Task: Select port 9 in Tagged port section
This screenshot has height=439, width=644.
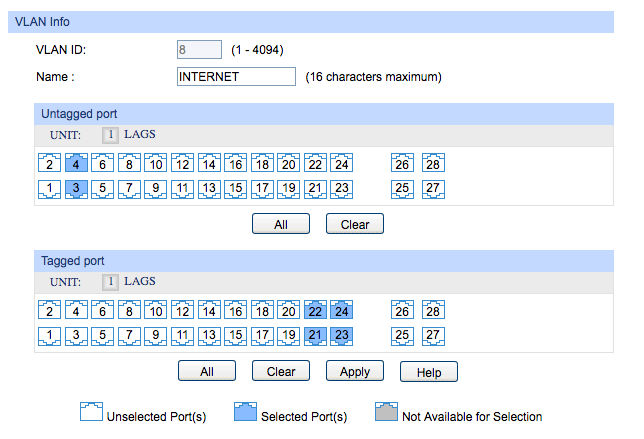Action: pyautogui.click(x=156, y=336)
